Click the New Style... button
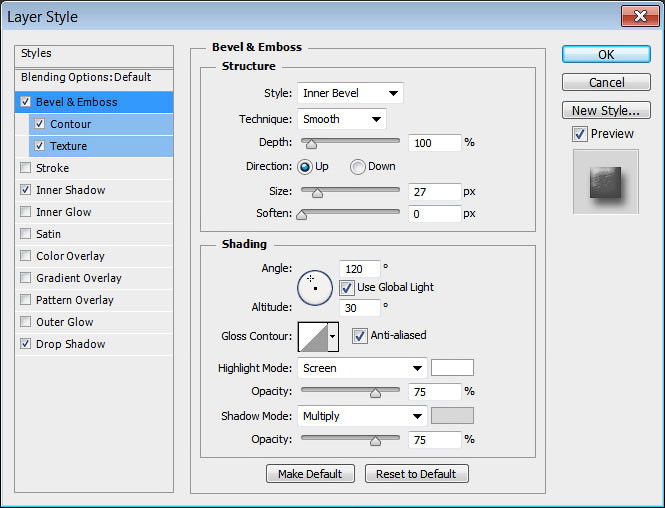Image resolution: width=665 pixels, height=508 pixels. (606, 110)
